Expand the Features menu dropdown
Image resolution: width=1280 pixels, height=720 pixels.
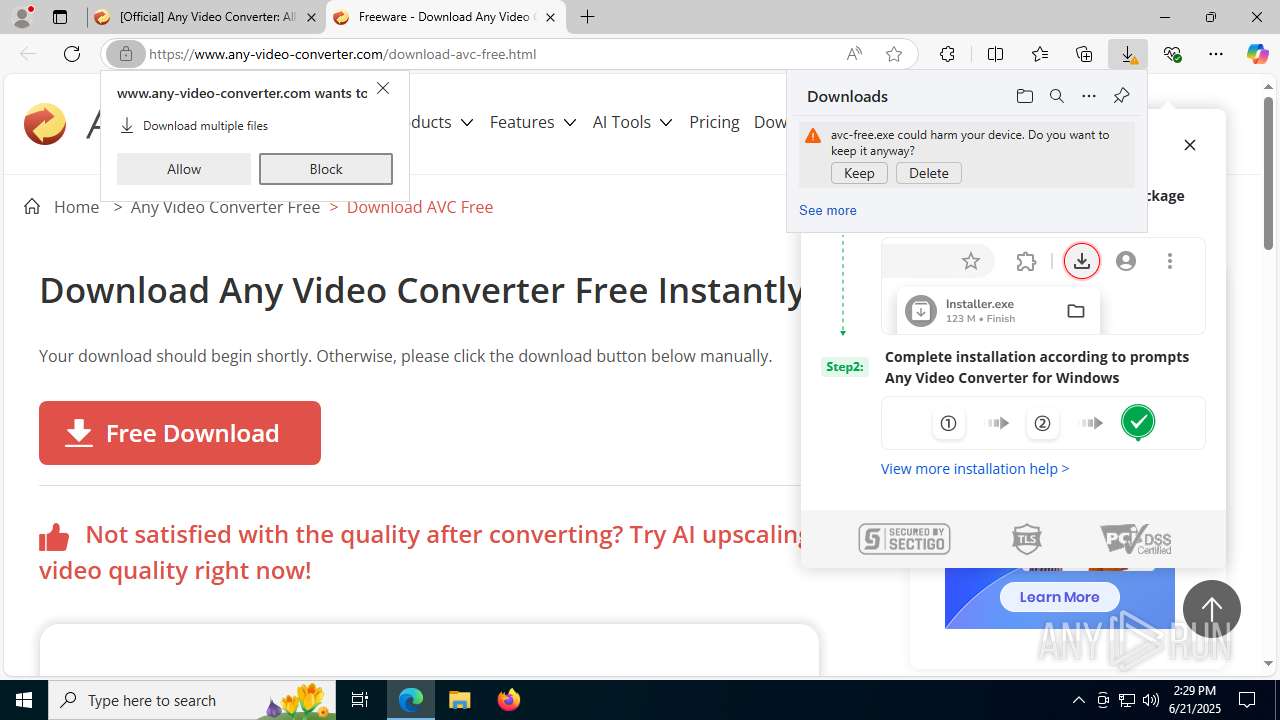pos(569,122)
